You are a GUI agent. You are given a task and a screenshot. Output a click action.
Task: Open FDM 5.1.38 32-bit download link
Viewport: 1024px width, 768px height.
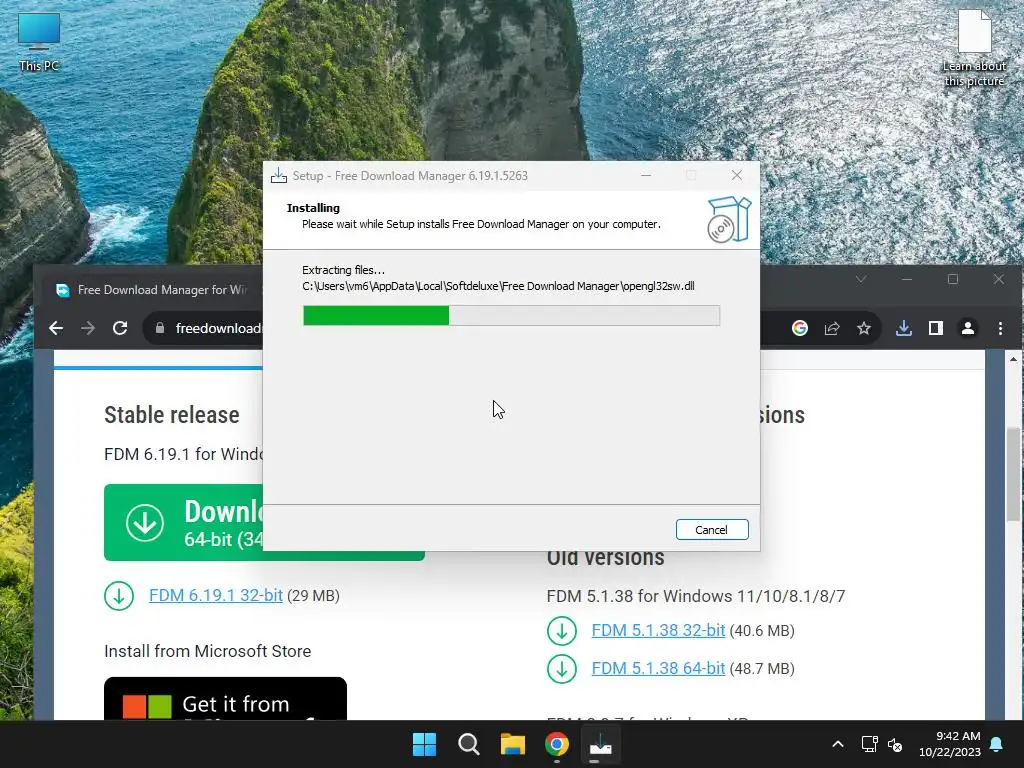point(658,630)
